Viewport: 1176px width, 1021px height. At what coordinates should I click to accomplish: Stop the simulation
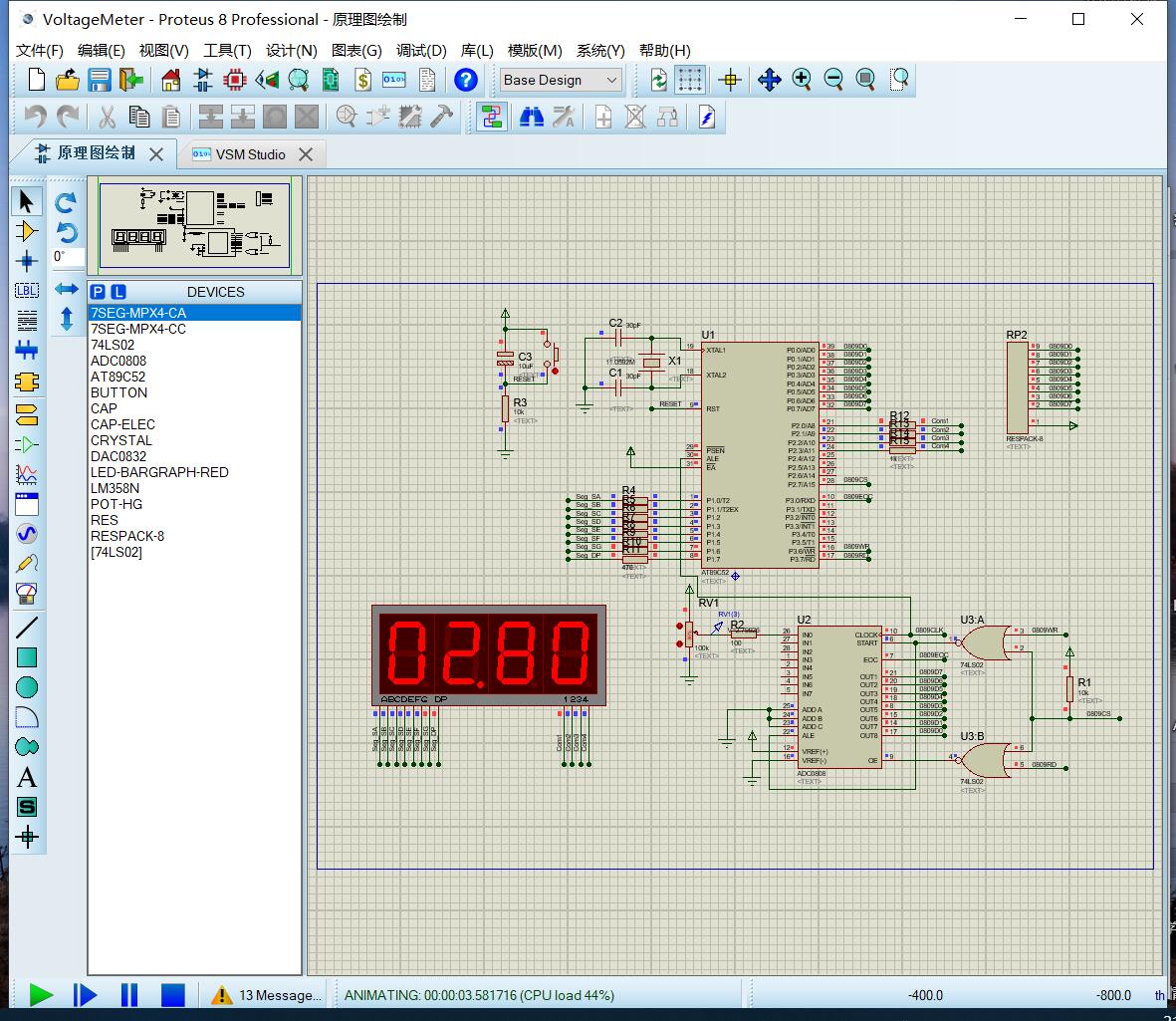(173, 995)
